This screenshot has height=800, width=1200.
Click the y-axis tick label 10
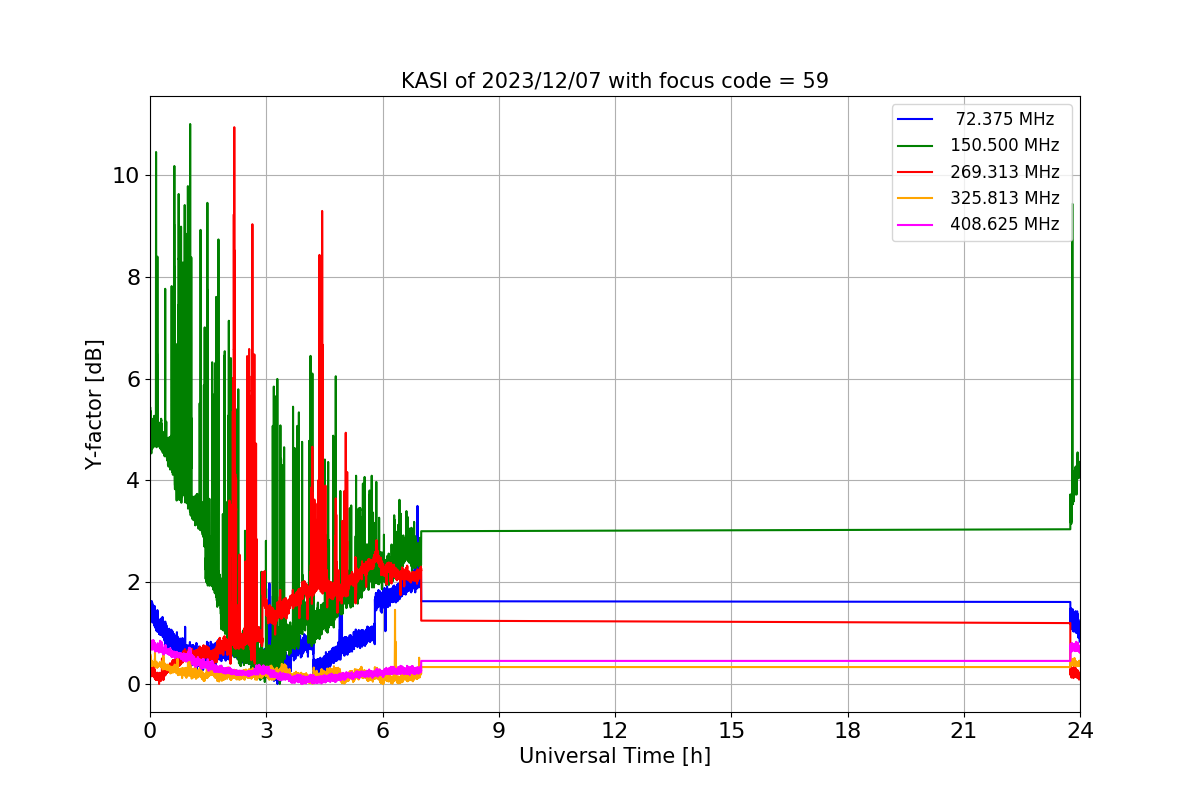click(x=127, y=176)
